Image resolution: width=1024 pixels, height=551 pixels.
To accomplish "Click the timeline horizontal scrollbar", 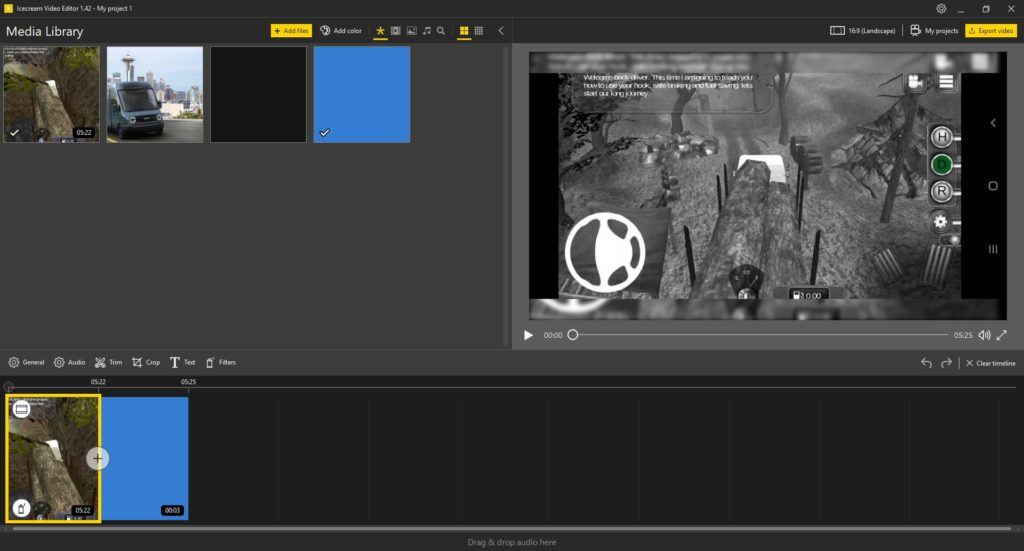I will [x=511, y=529].
